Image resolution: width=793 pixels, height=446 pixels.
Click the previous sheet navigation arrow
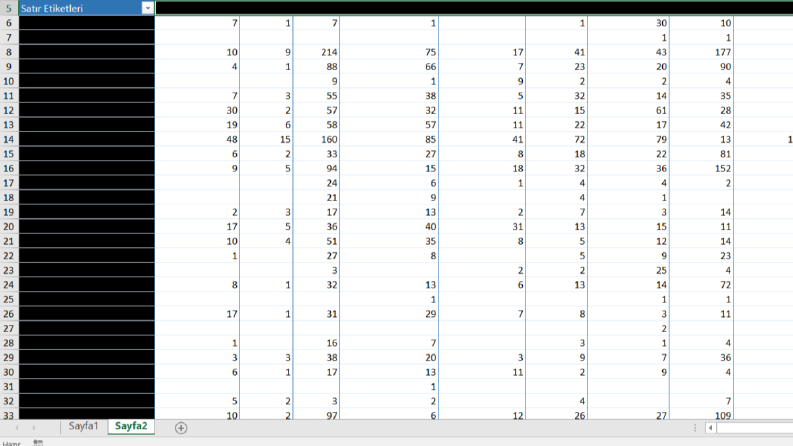pyautogui.click(x=17, y=428)
